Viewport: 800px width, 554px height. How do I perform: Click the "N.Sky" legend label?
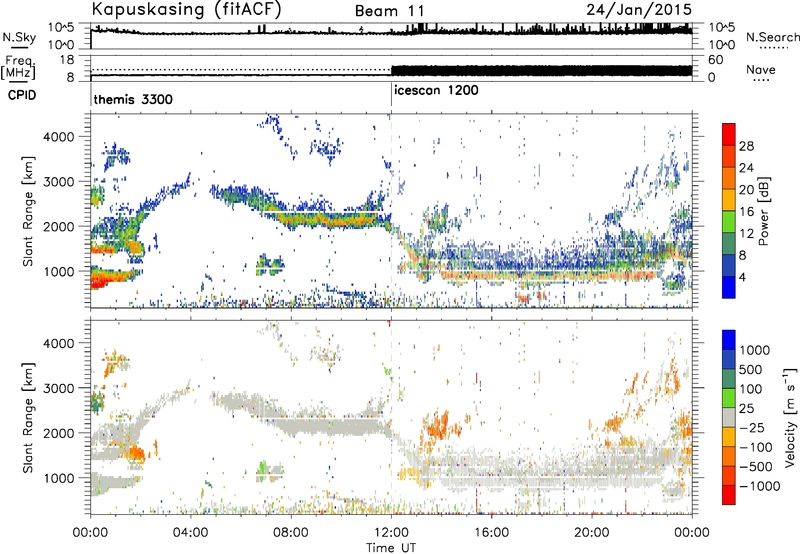click(19, 37)
